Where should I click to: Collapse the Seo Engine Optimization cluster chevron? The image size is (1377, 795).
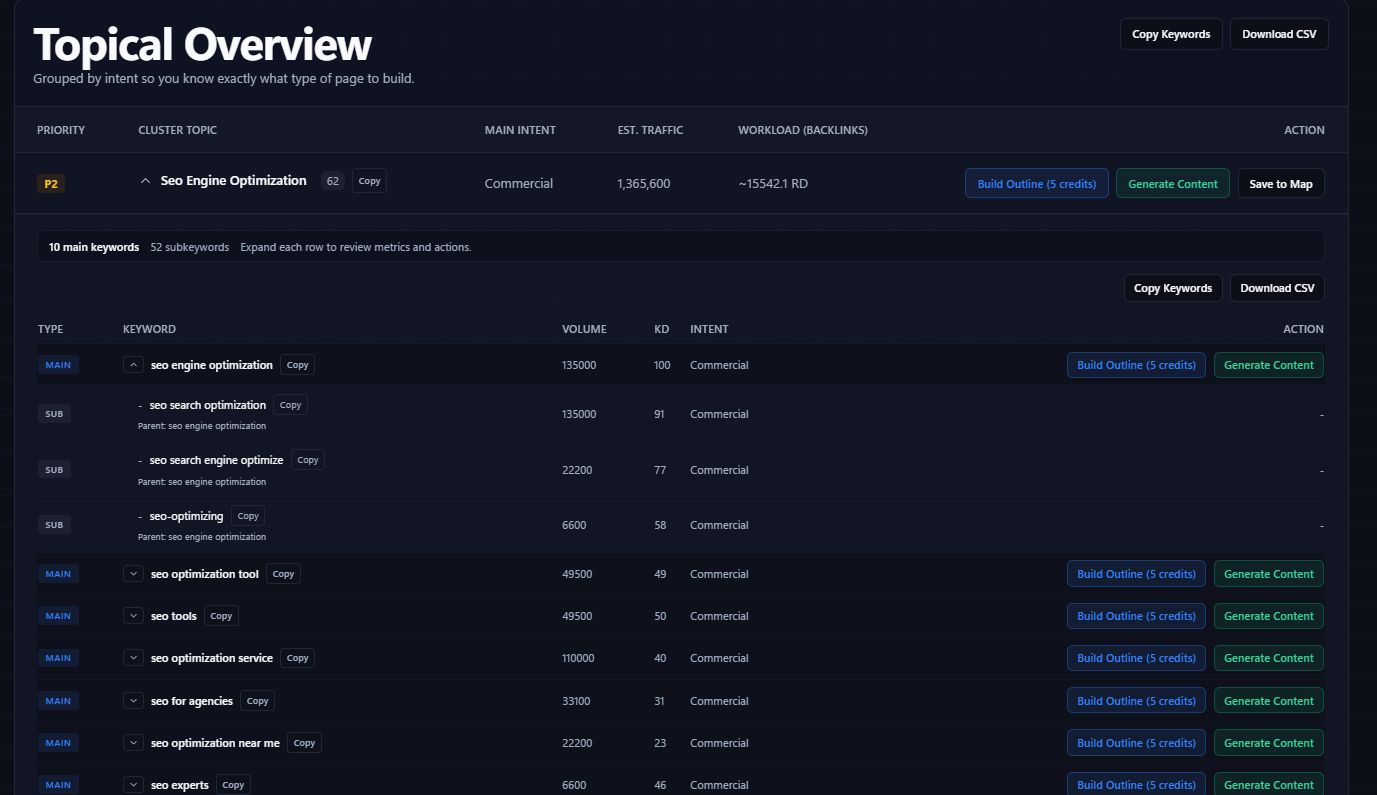pos(145,181)
